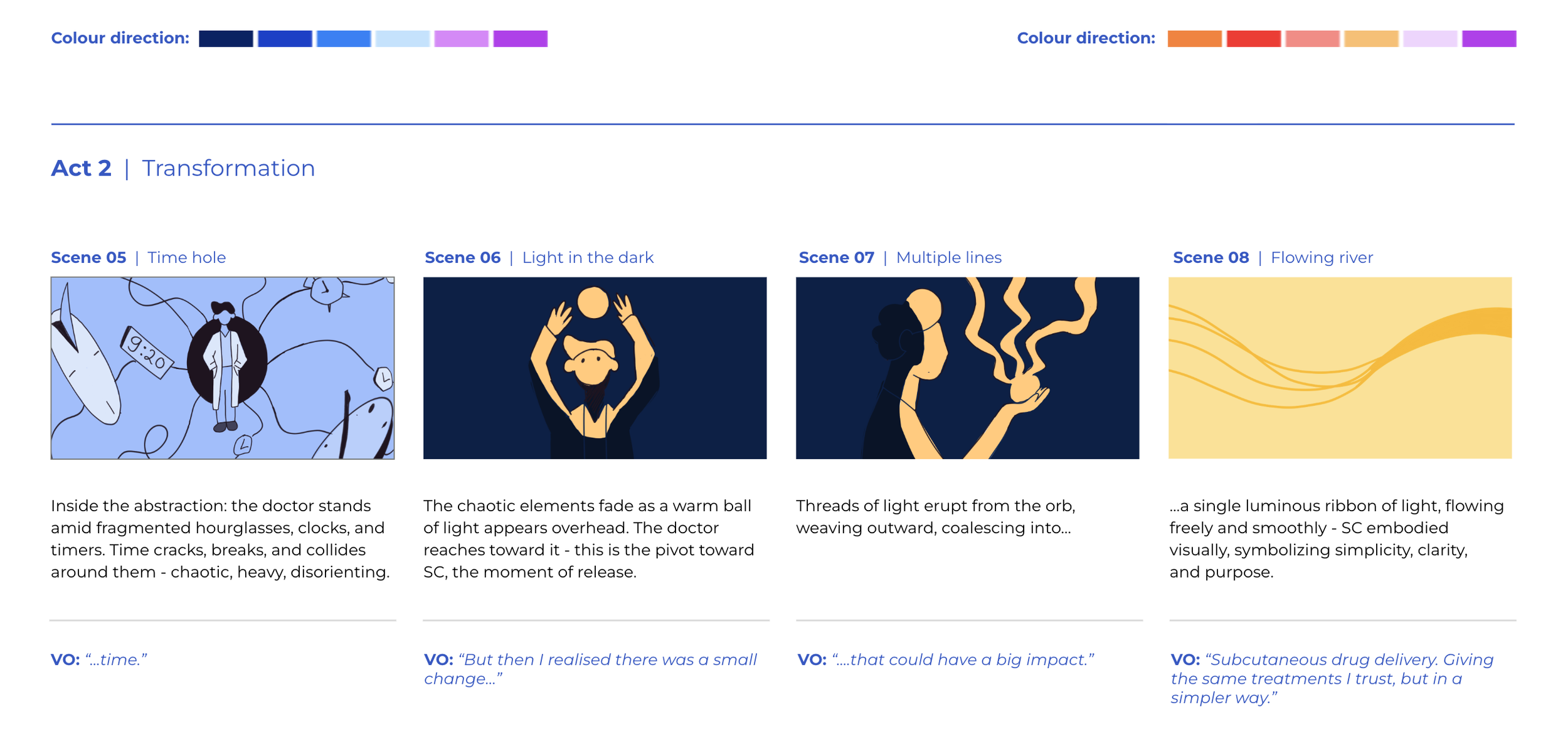Screen dimensions: 1568x749
Task: Click the Act 2 Transformation heading
Action: tap(183, 168)
